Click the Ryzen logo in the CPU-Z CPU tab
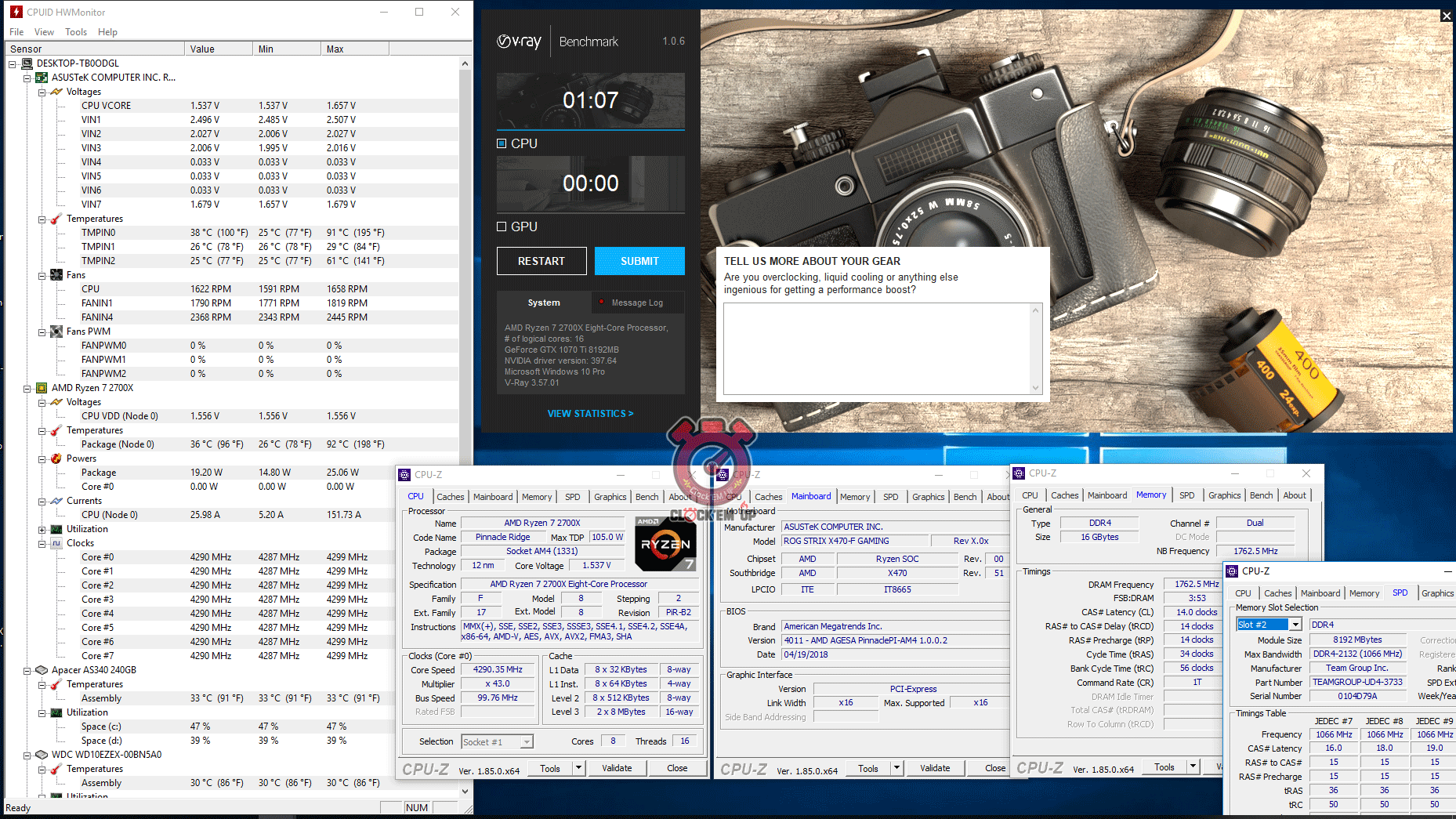The width and height of the screenshot is (1456, 819). [665, 544]
